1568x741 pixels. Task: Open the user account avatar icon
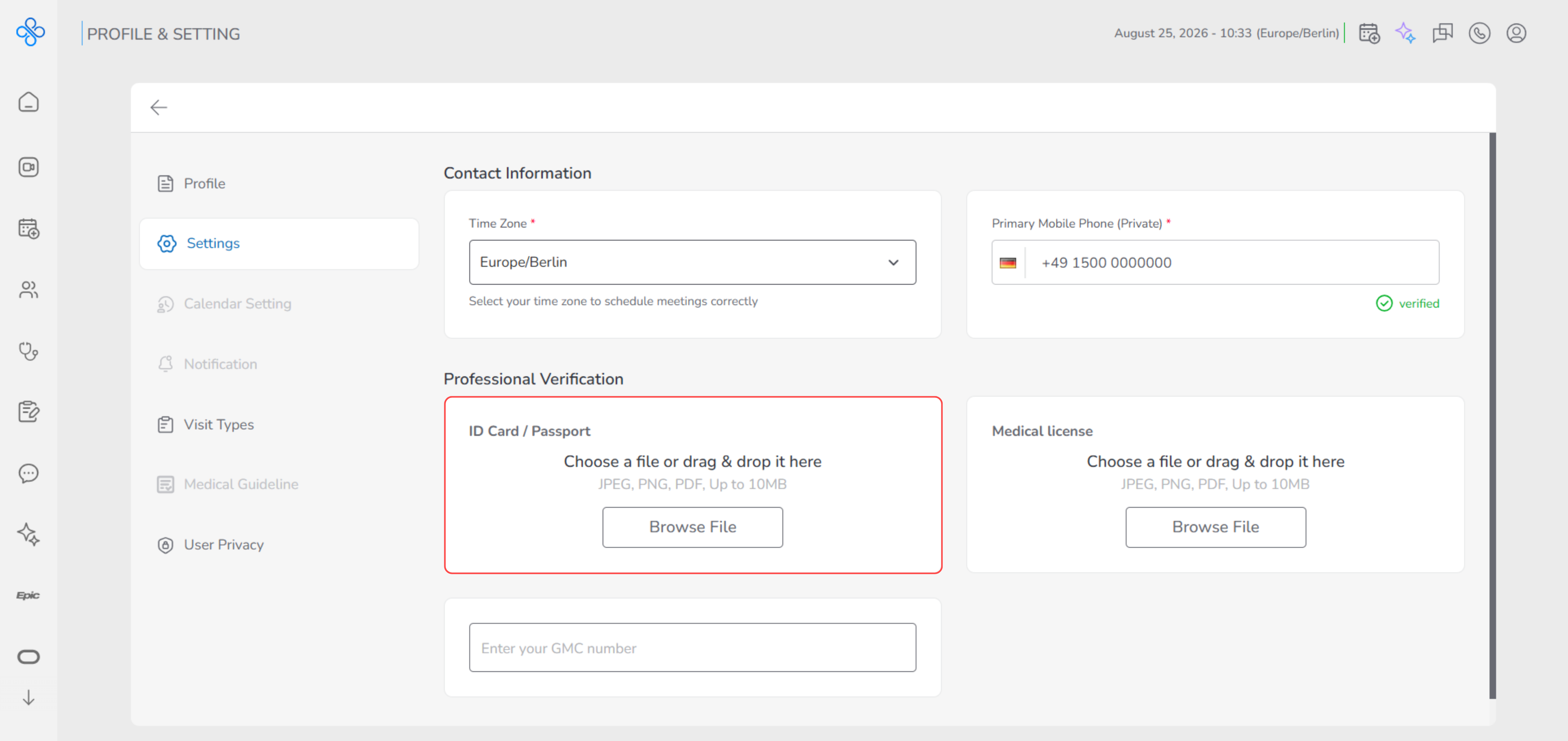click(x=1516, y=33)
